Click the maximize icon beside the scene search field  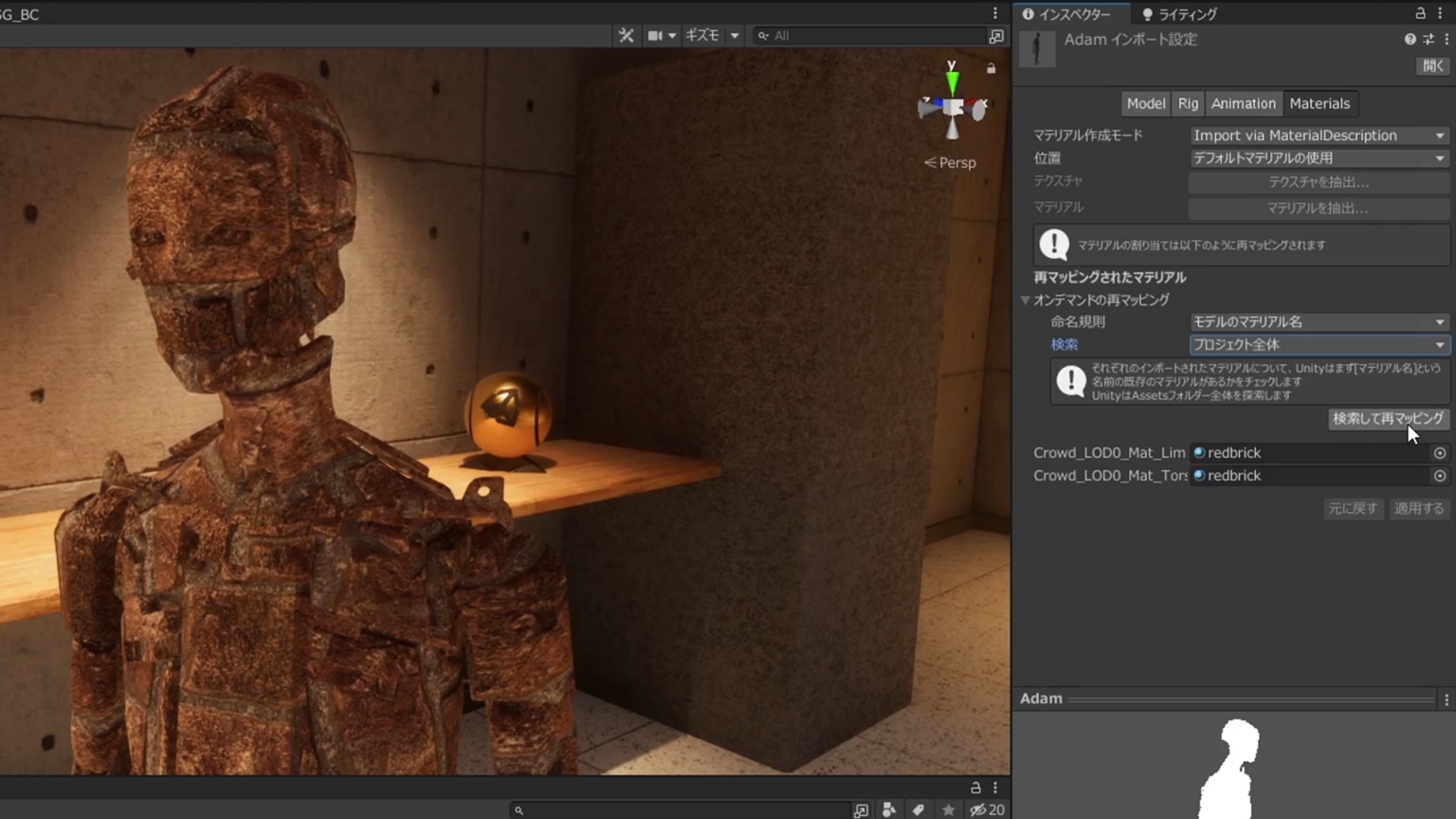click(x=997, y=35)
